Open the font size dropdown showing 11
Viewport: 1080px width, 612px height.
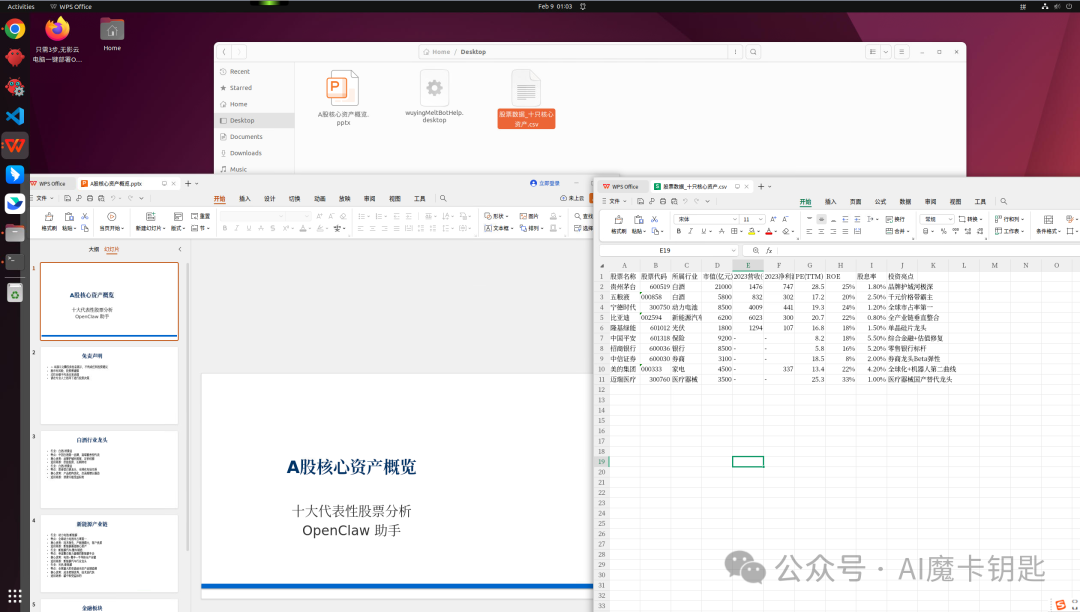click(x=760, y=219)
